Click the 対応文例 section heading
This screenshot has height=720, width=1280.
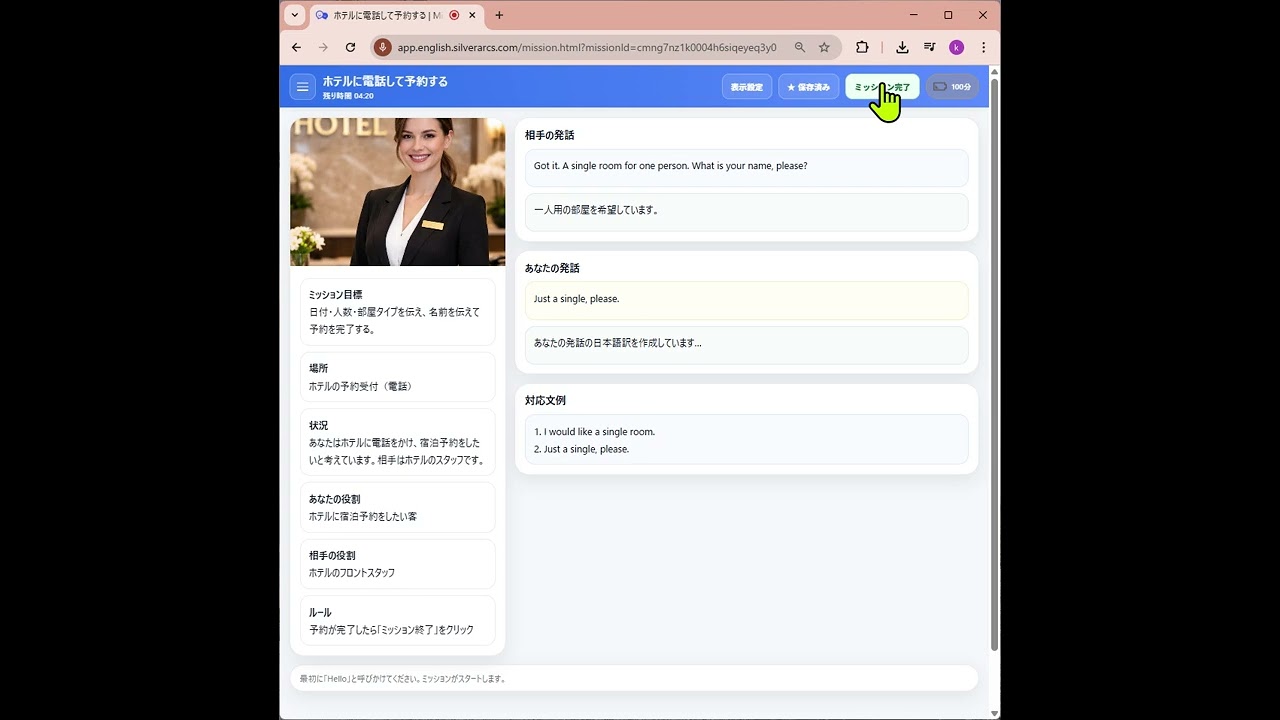coord(545,400)
